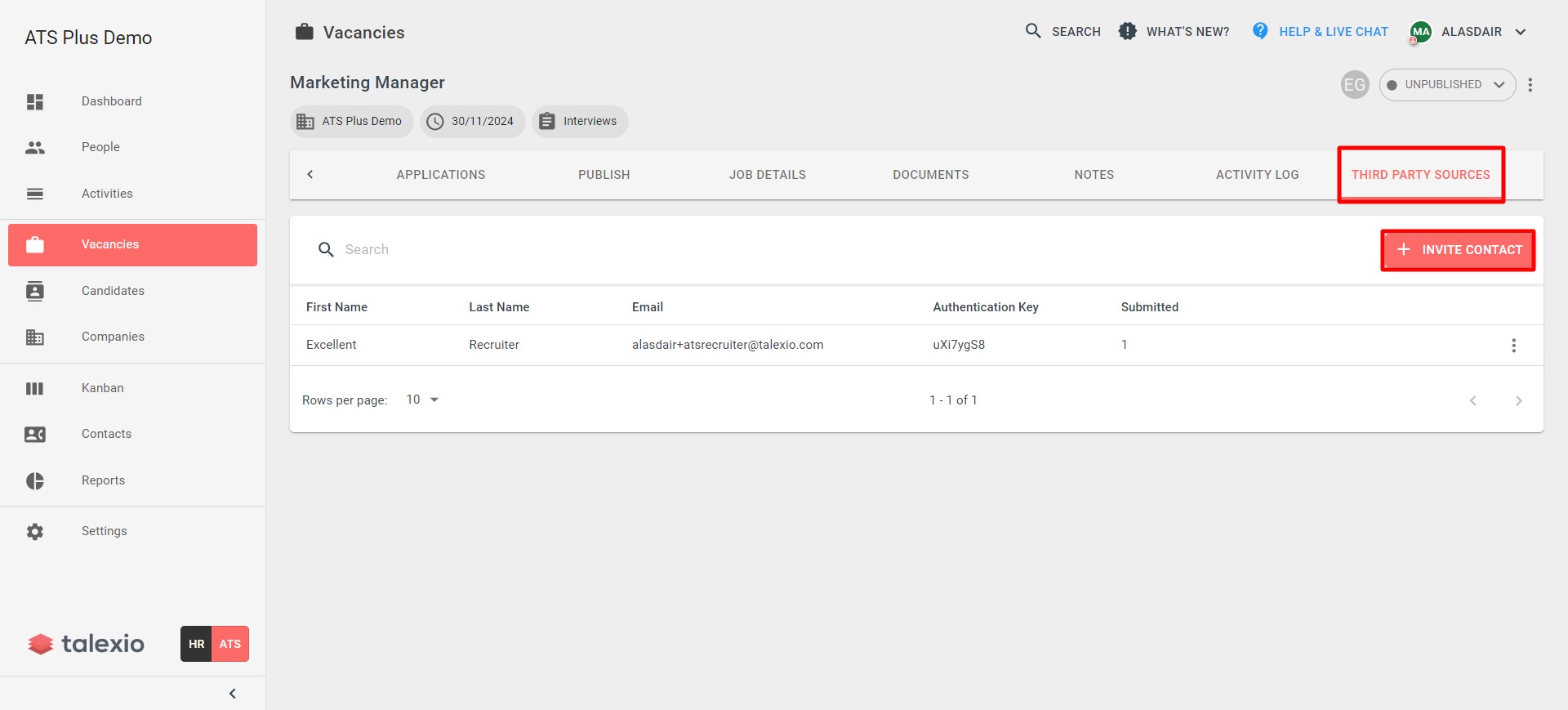Click the Invite Contact button
The width and height of the screenshot is (1568, 710).
1459,250
